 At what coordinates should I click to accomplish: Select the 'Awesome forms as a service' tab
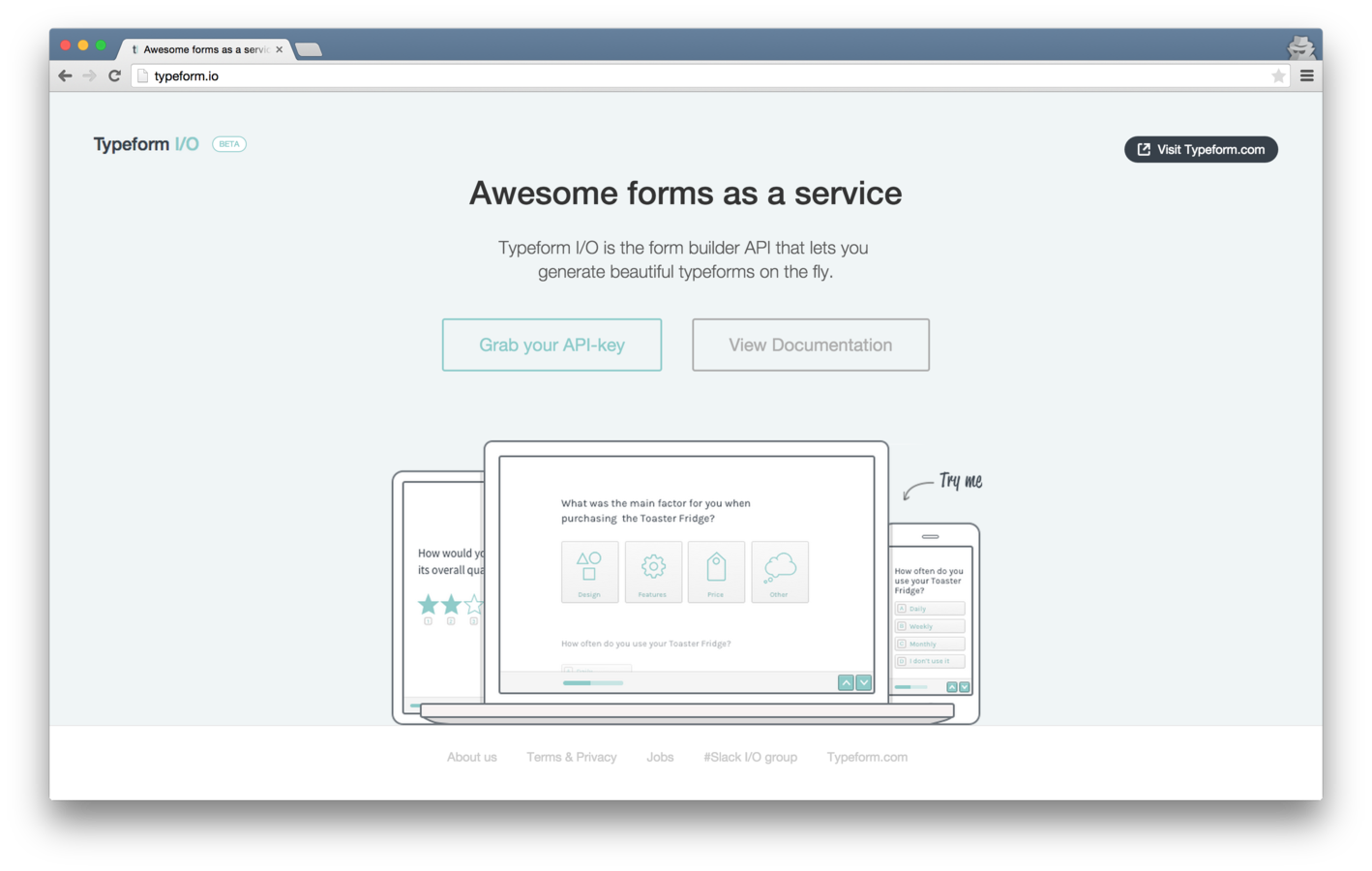[x=205, y=49]
